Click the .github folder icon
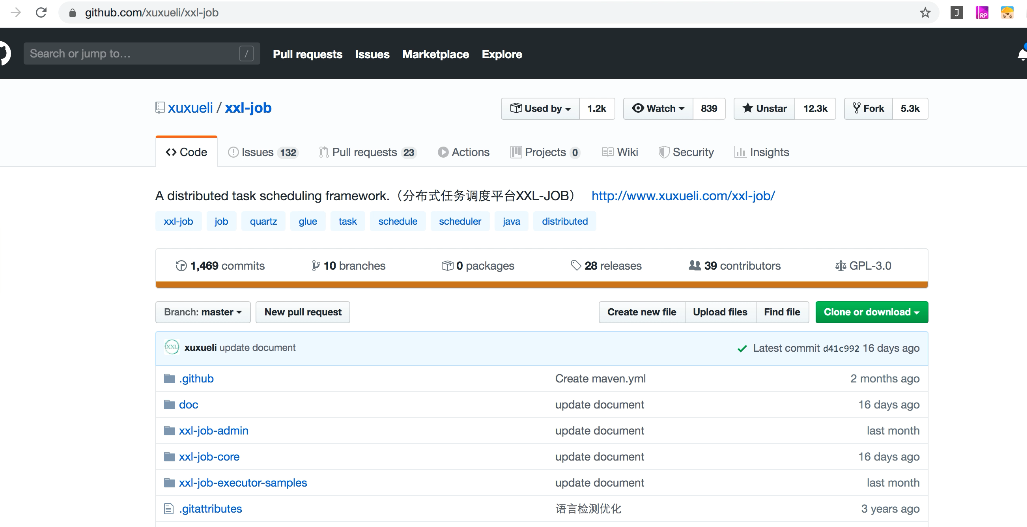1027x527 pixels. [x=170, y=378]
